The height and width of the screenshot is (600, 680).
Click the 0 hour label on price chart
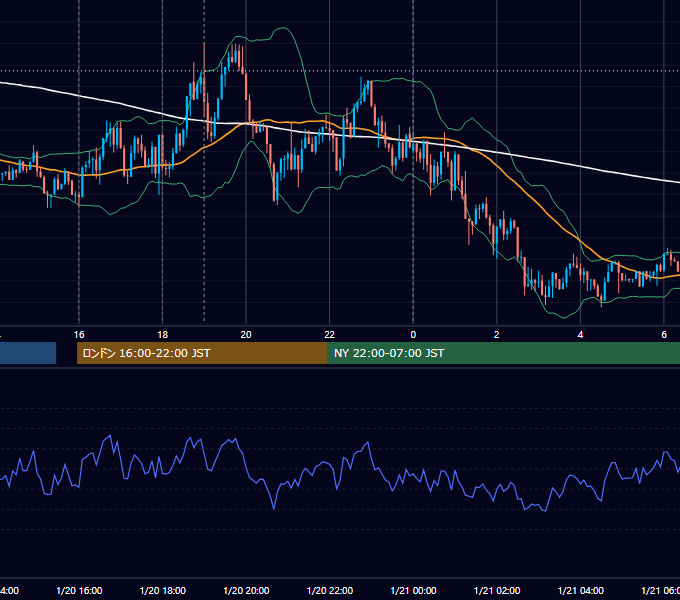[x=413, y=335]
